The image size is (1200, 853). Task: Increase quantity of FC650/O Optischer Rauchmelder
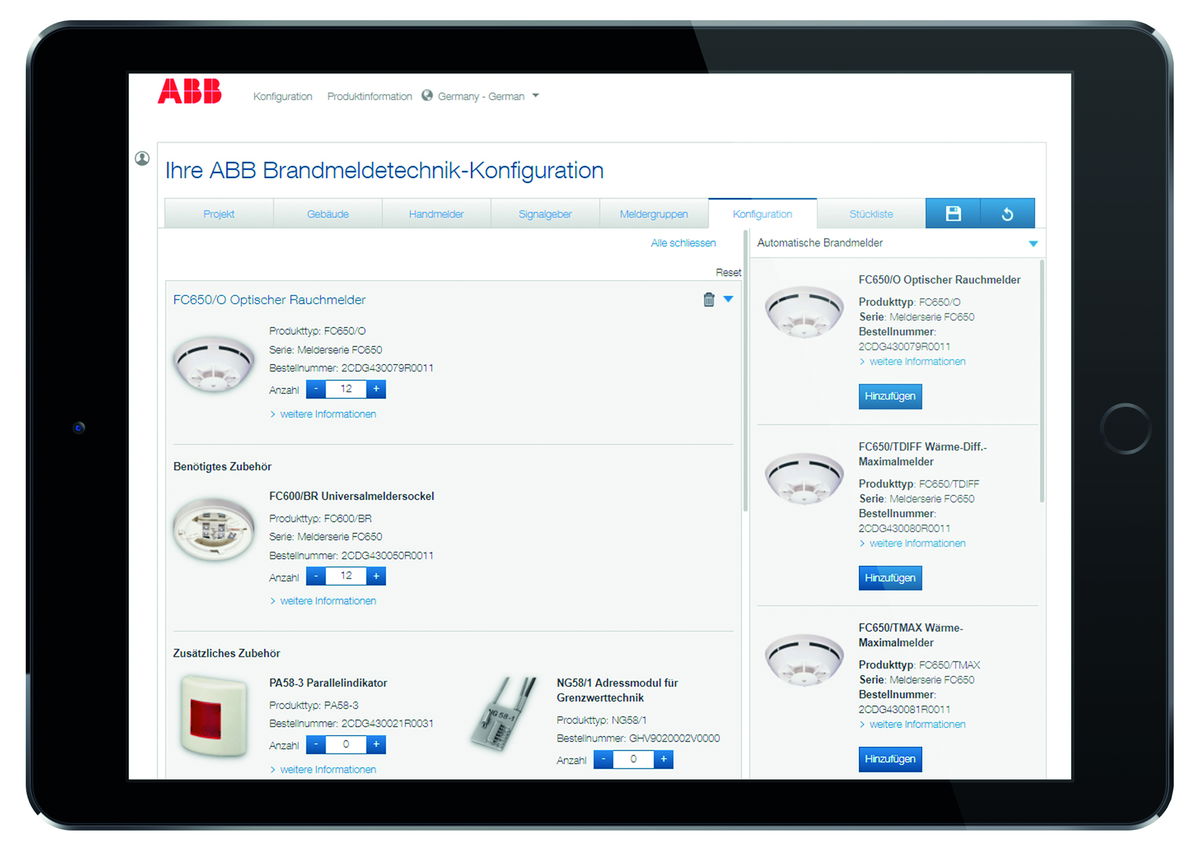pos(376,389)
